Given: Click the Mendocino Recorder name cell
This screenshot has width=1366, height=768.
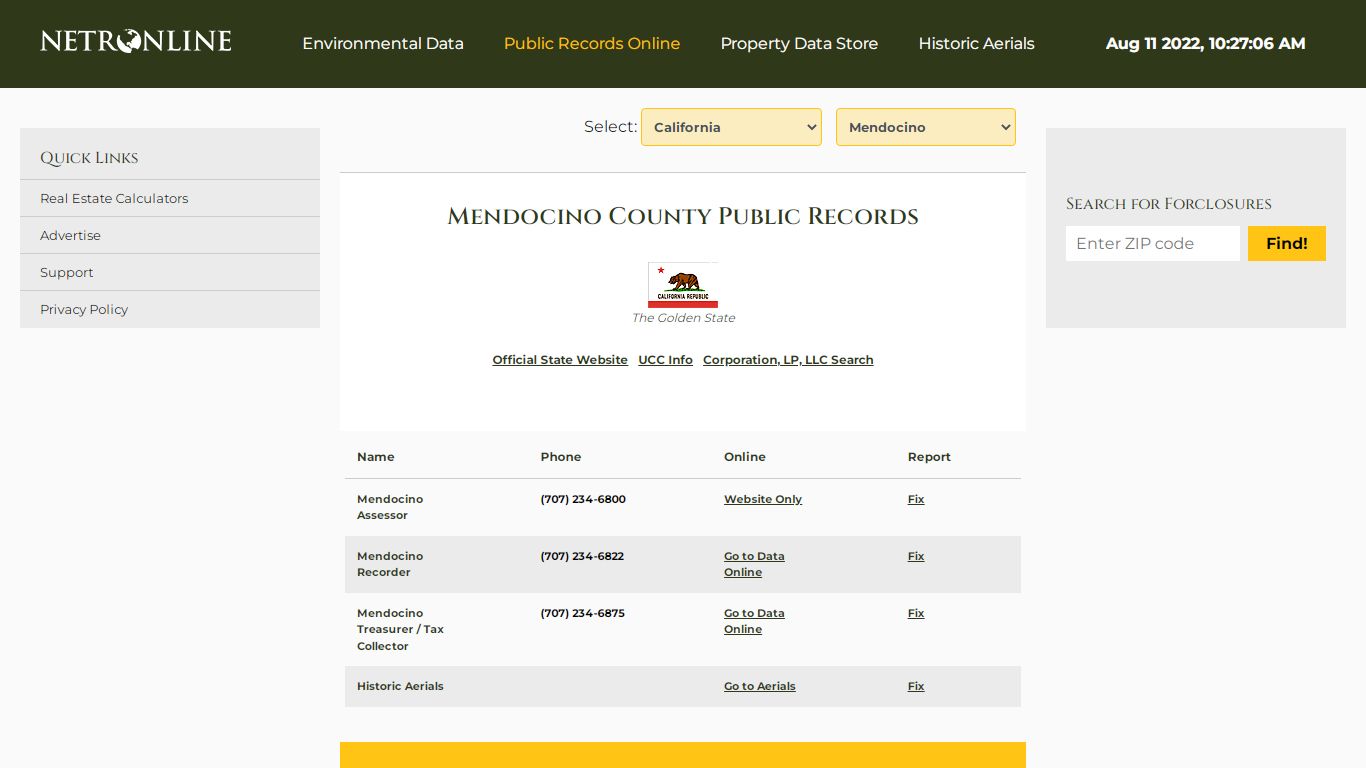Looking at the screenshot, I should [390, 564].
